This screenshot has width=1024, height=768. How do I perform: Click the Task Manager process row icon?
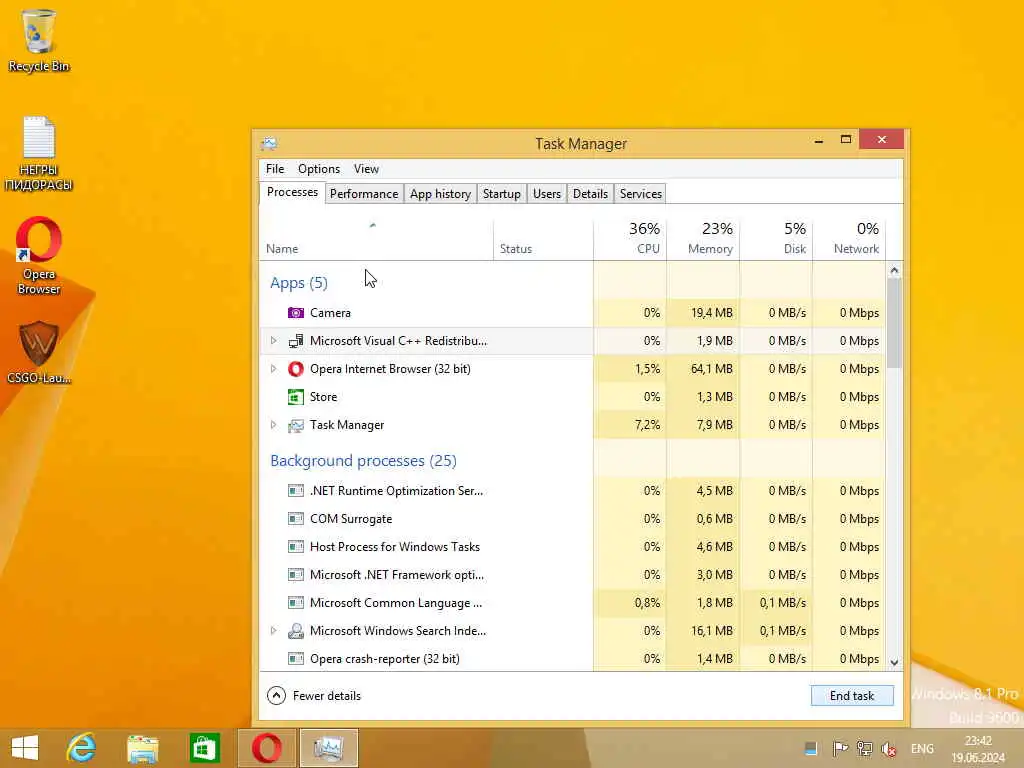pyautogui.click(x=296, y=425)
